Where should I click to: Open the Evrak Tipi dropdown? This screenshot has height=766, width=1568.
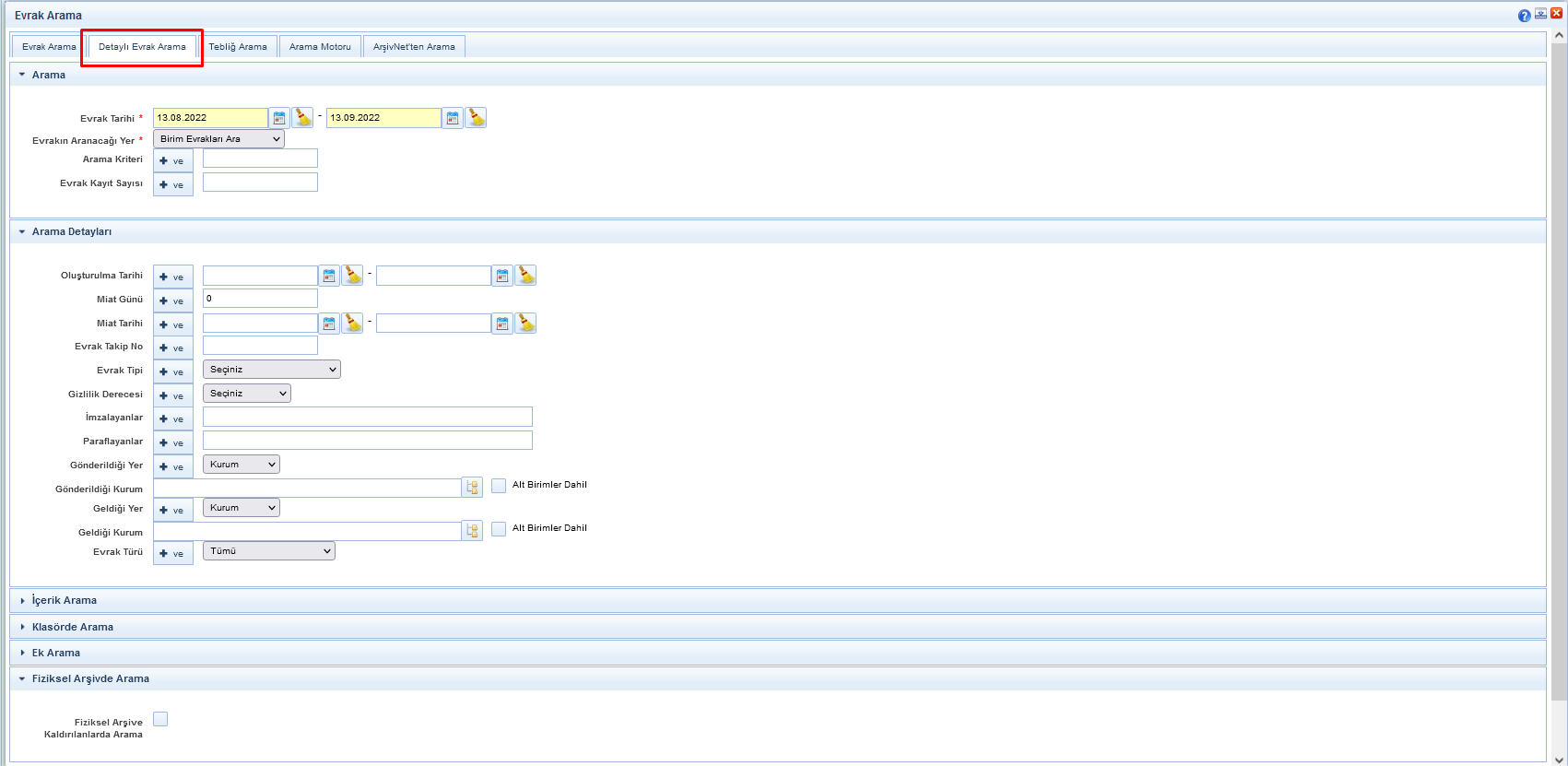click(x=271, y=370)
